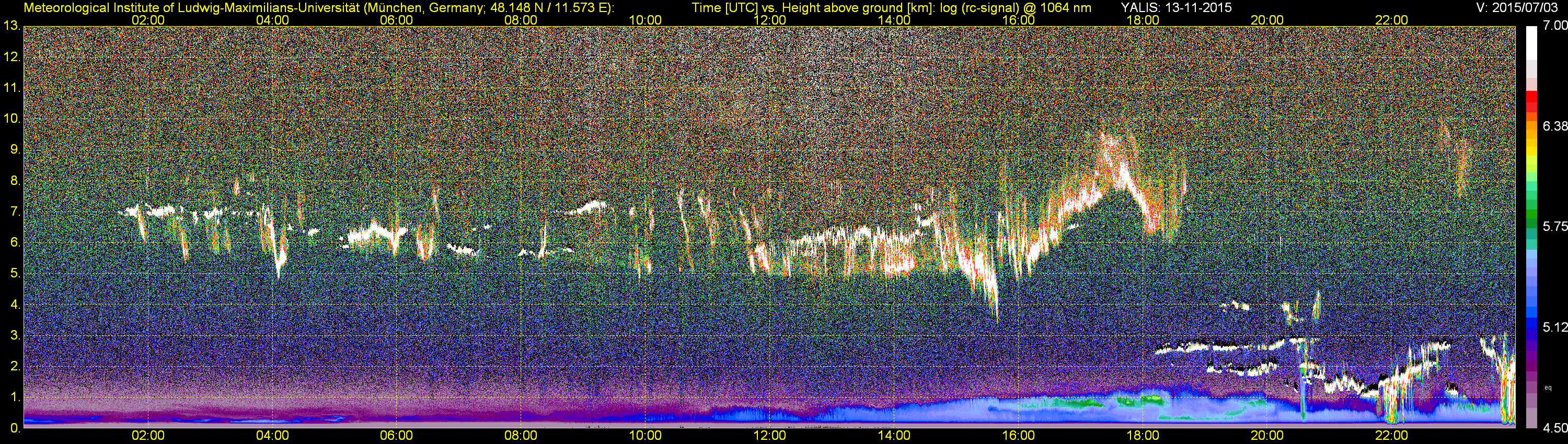Click the 6. height axis label

(x=15, y=243)
